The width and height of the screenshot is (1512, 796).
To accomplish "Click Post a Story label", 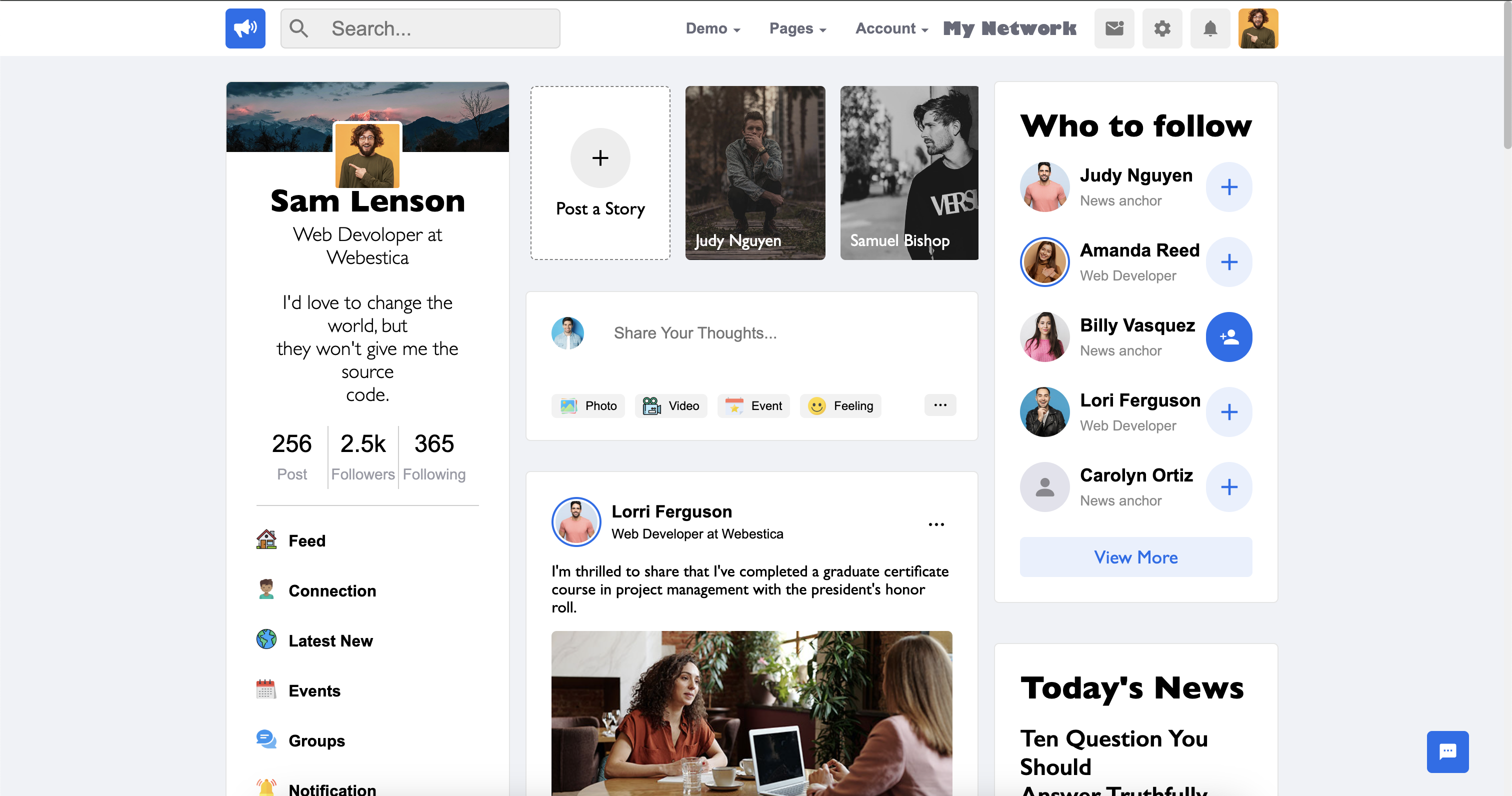I will click(x=600, y=209).
